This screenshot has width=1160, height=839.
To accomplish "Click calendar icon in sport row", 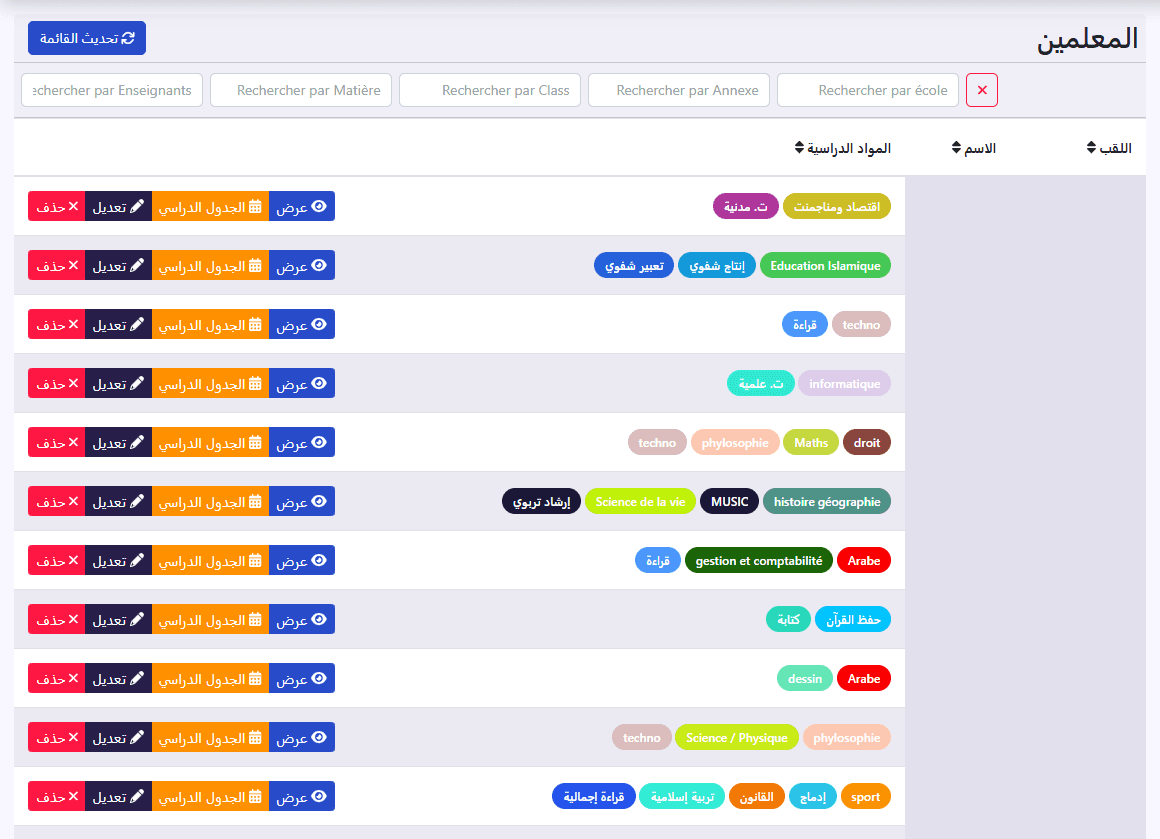I will point(255,796).
